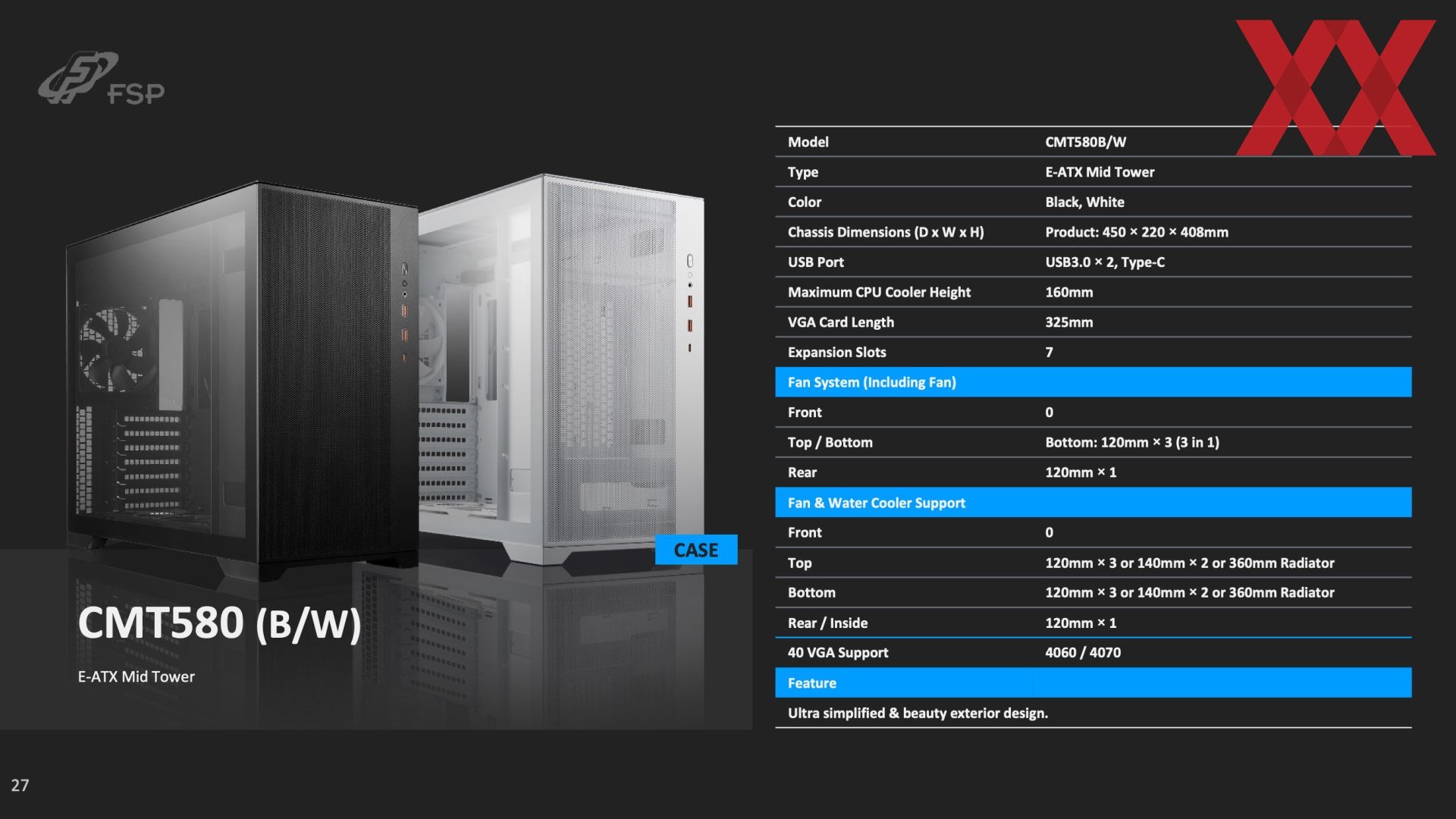Viewport: 1456px width, 819px height.
Task: Click Expansion Slots label
Action: [836, 352]
